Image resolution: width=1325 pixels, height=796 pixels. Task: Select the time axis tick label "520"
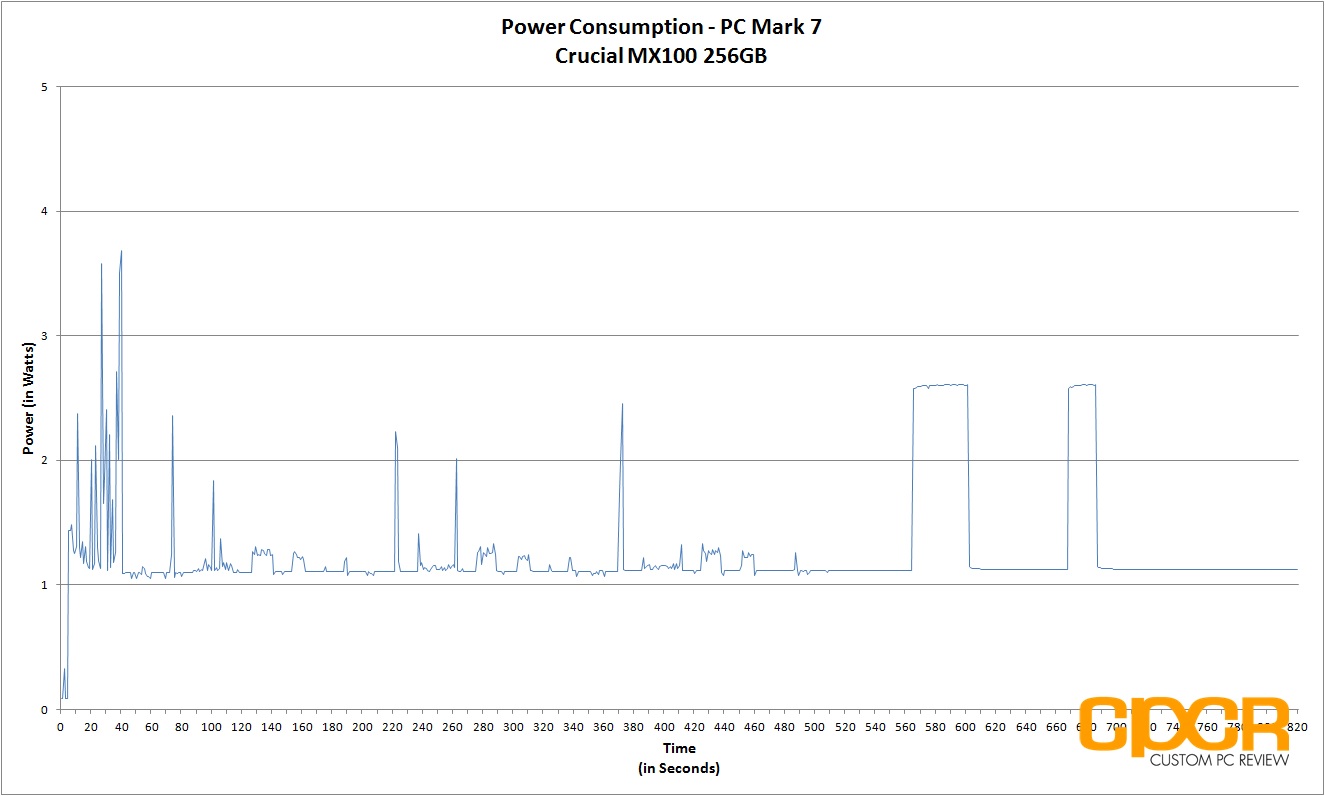(x=845, y=727)
